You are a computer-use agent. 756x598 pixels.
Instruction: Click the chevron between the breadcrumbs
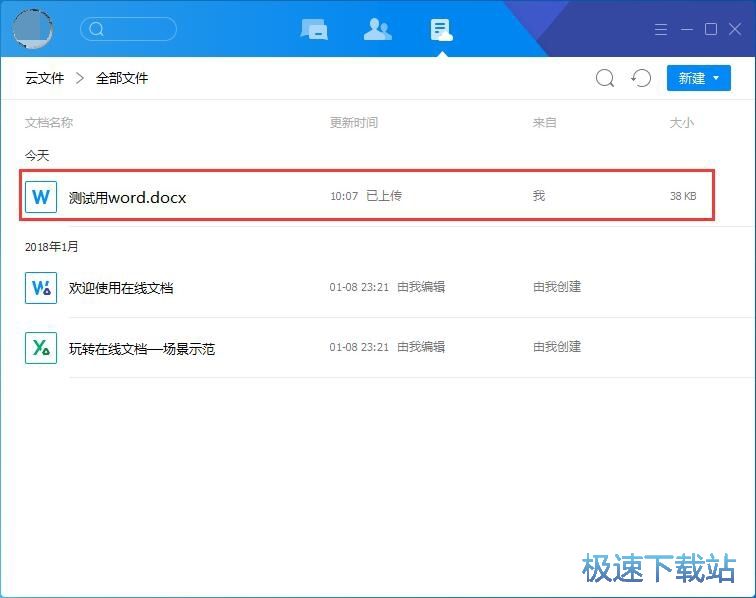(x=80, y=78)
